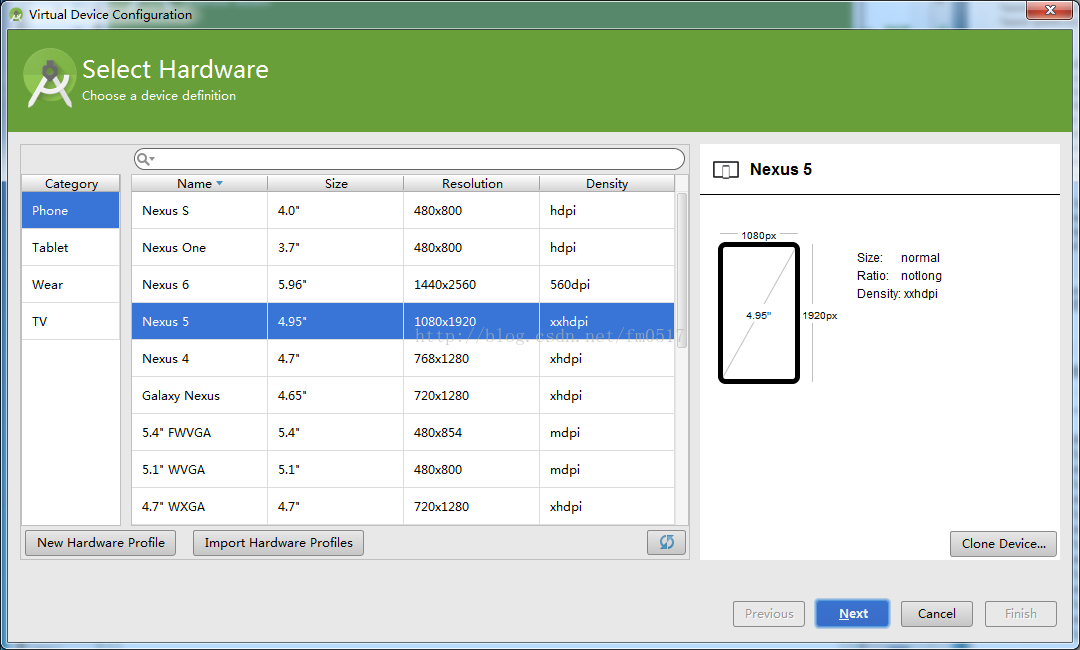Image resolution: width=1080 pixels, height=650 pixels.
Task: Select the Nexus 5 device row
Action: click(x=403, y=322)
